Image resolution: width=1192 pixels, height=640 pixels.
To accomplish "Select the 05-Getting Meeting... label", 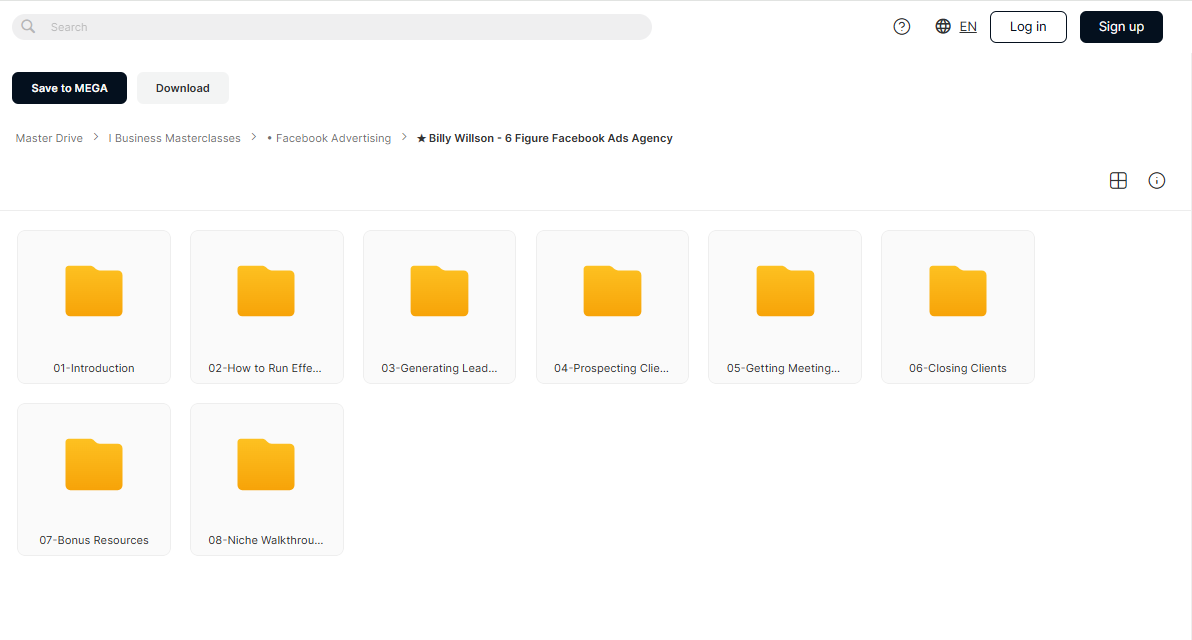I will pyautogui.click(x=783, y=368).
